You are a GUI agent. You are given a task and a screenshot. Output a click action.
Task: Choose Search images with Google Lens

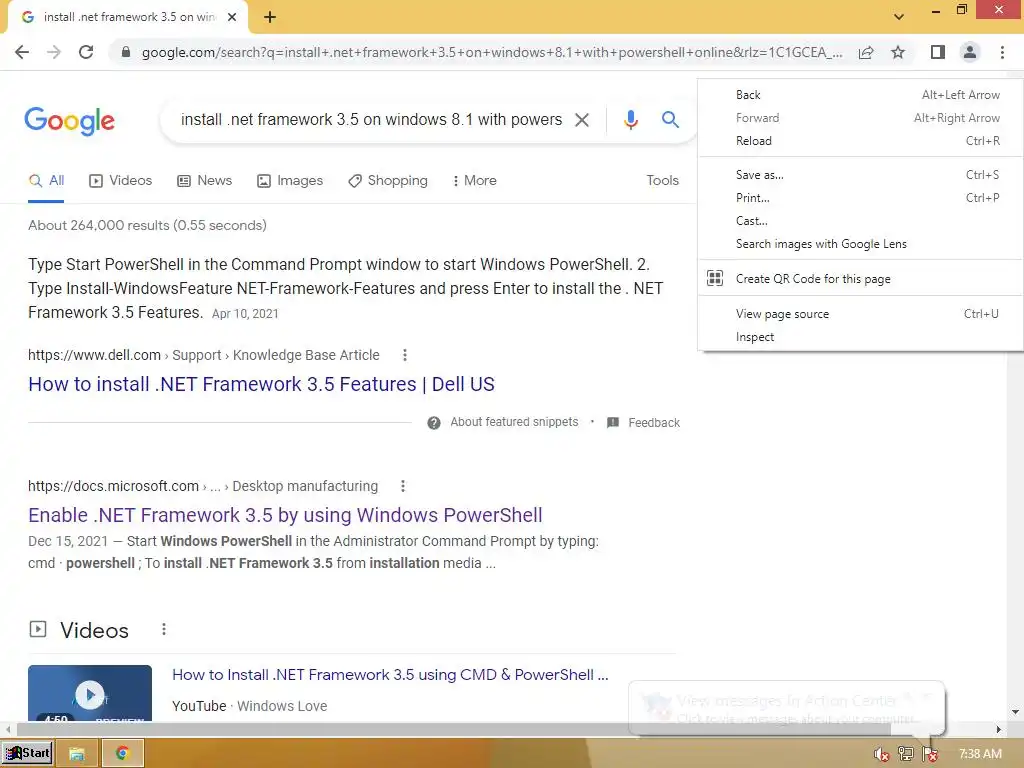click(x=860, y=244)
